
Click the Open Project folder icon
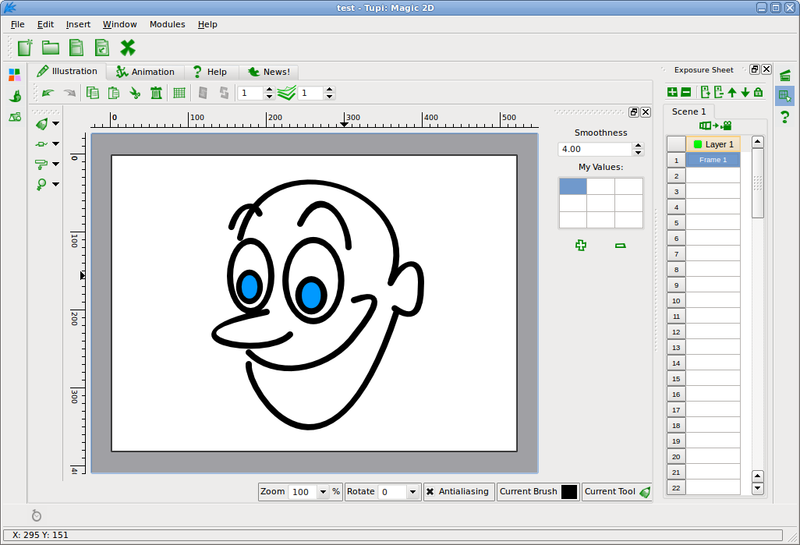pos(50,47)
